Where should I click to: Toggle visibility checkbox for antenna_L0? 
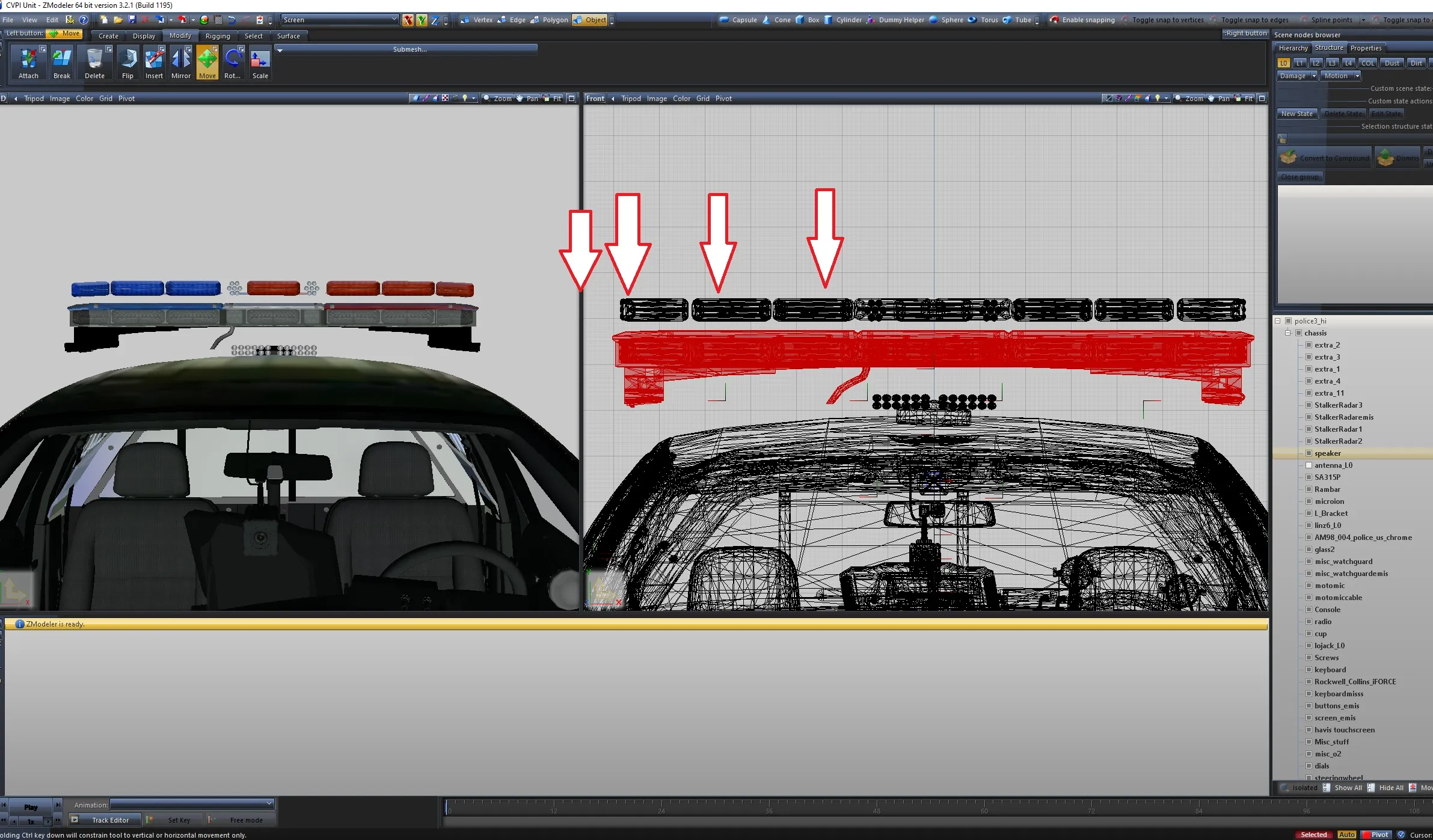[1309, 465]
